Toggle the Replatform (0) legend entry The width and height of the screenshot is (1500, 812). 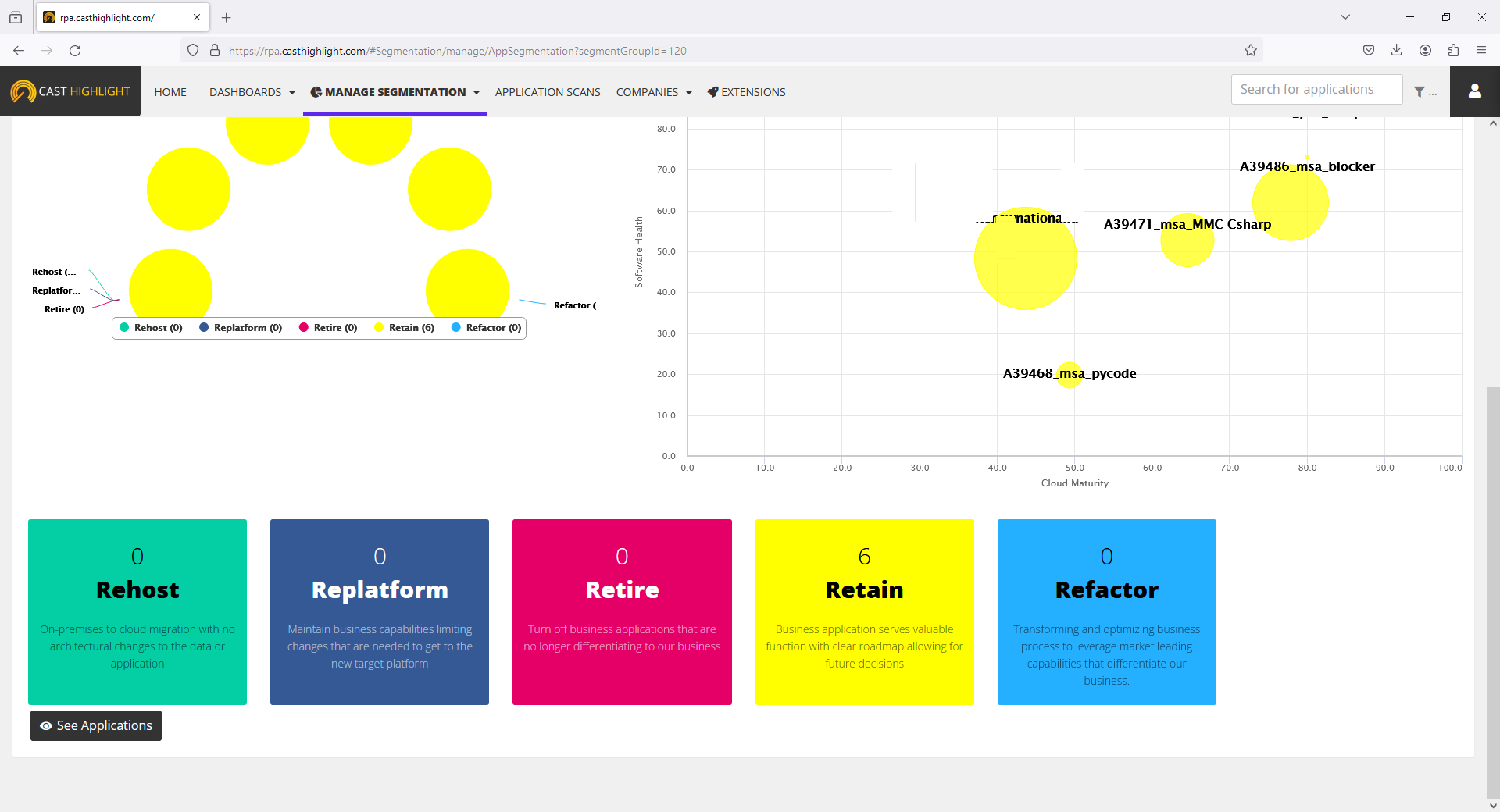241,328
